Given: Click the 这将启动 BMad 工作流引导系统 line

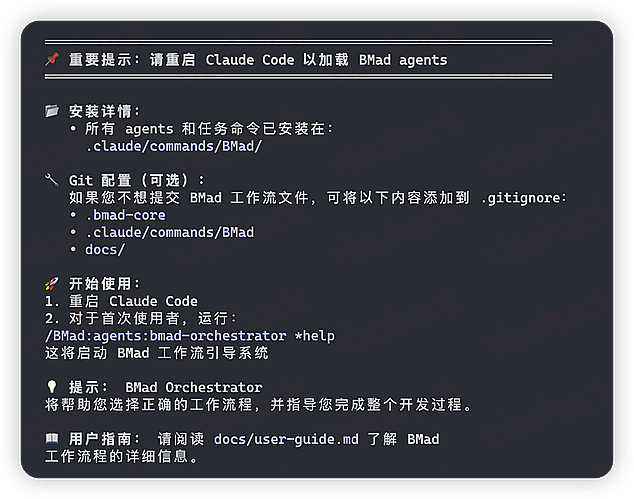Looking at the screenshot, I should (156, 352).
